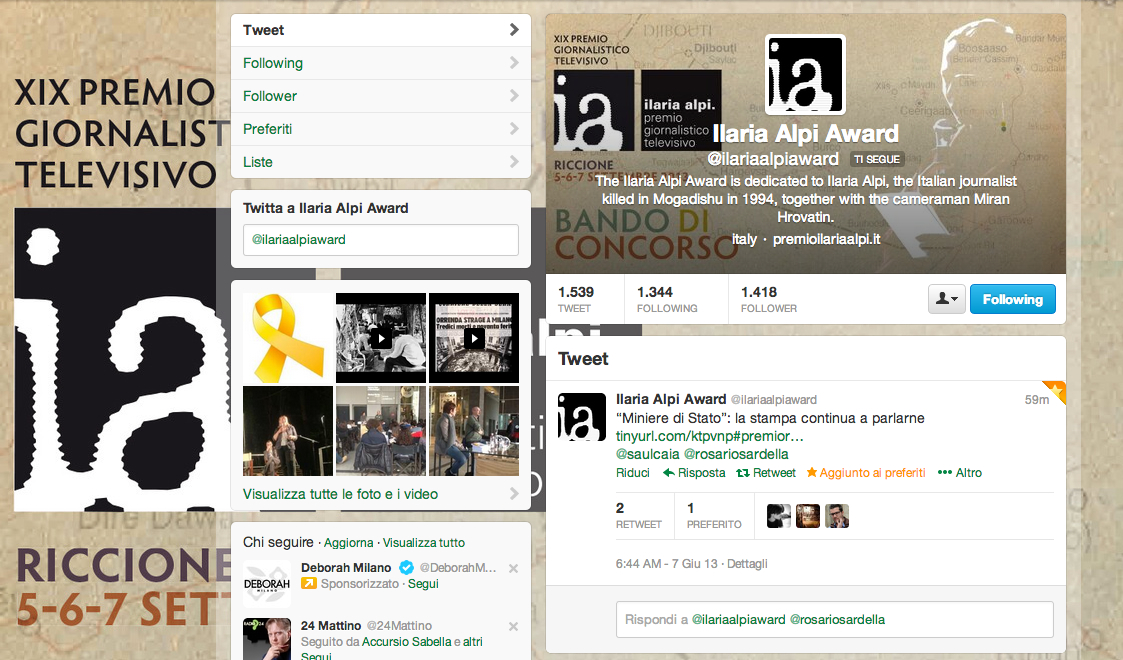Viewport: 1123px width, 660px height.
Task: Open 24 Mattino profile name
Action: click(331, 626)
